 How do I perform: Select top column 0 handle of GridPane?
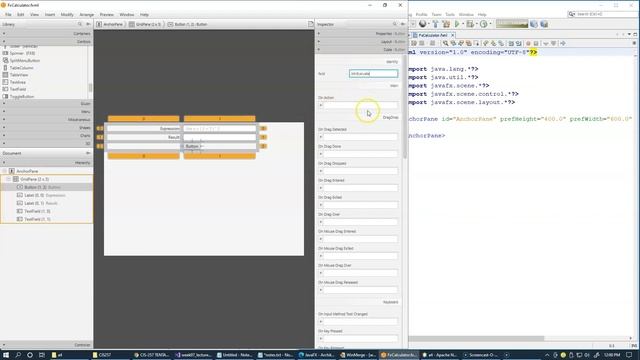pos(144,119)
